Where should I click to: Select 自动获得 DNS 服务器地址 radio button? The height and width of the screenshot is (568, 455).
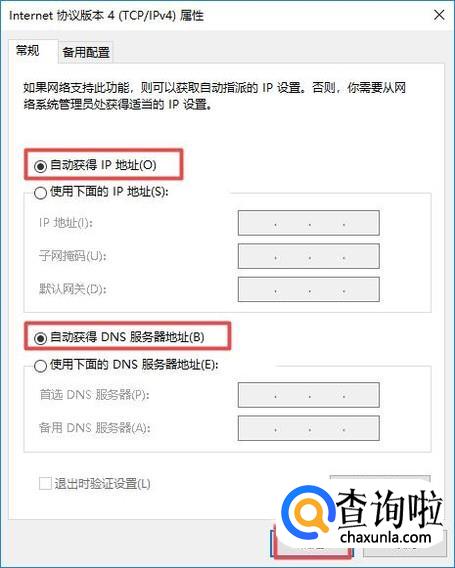coord(40,338)
